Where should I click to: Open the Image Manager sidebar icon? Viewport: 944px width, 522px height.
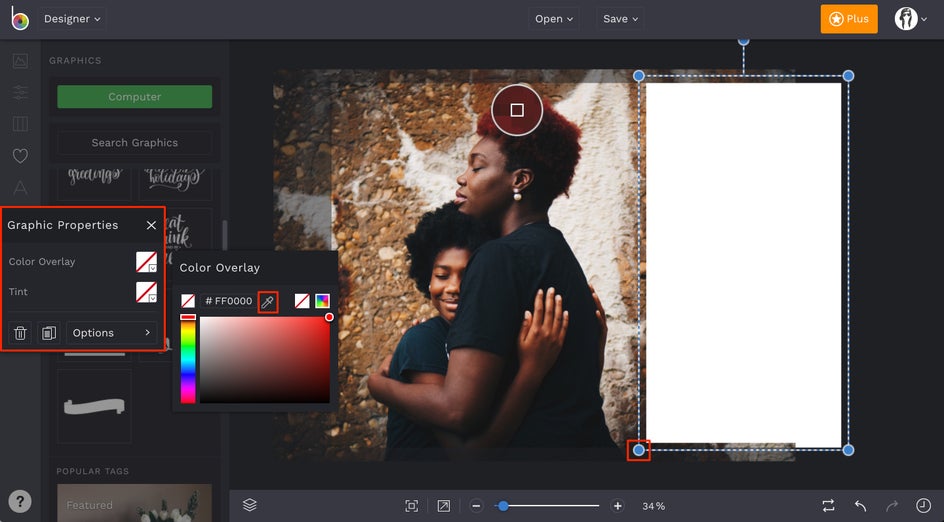coord(20,60)
